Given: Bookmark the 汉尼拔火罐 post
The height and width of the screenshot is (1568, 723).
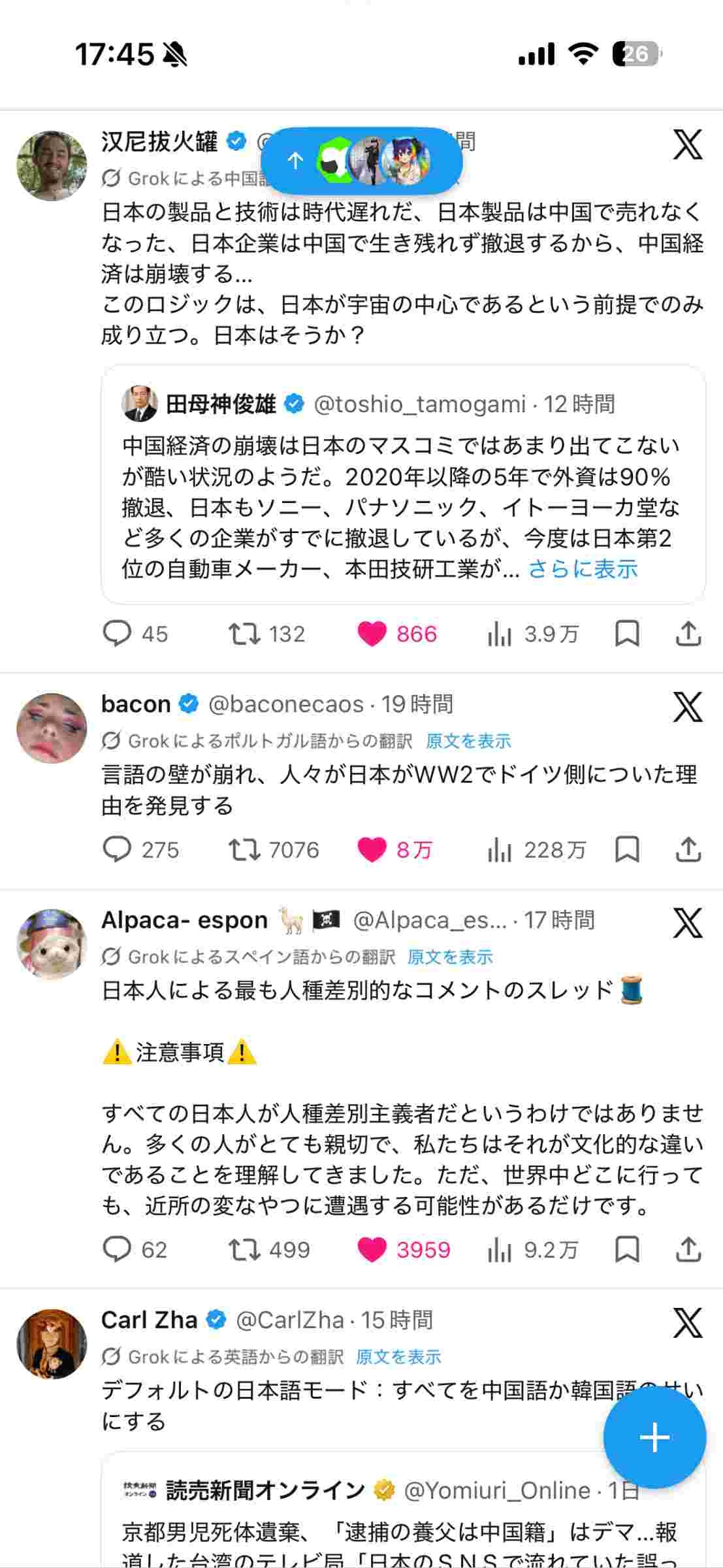Looking at the screenshot, I should pos(627,634).
